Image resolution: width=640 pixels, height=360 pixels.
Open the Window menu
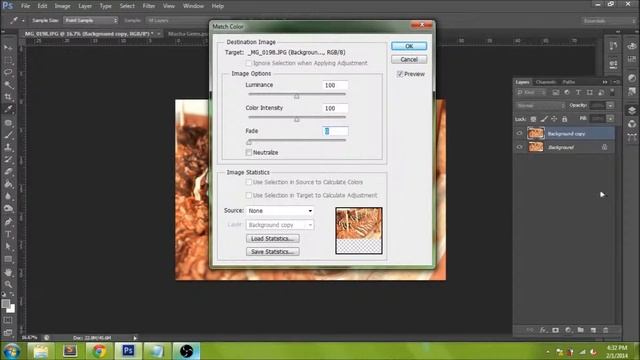point(193,6)
